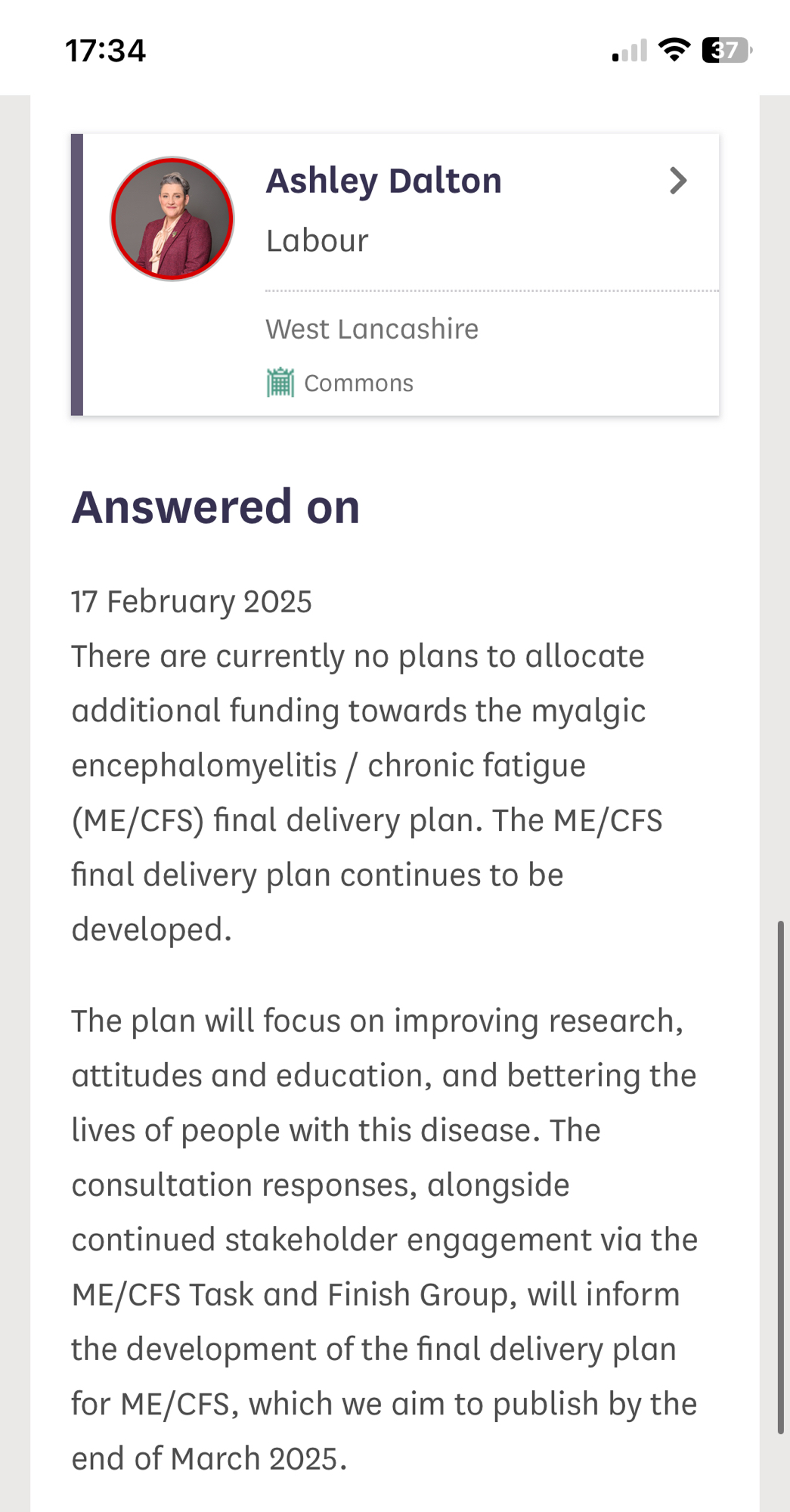Select the West Lancashire constituency text
Viewport: 790px width, 1512px height.
372,330
